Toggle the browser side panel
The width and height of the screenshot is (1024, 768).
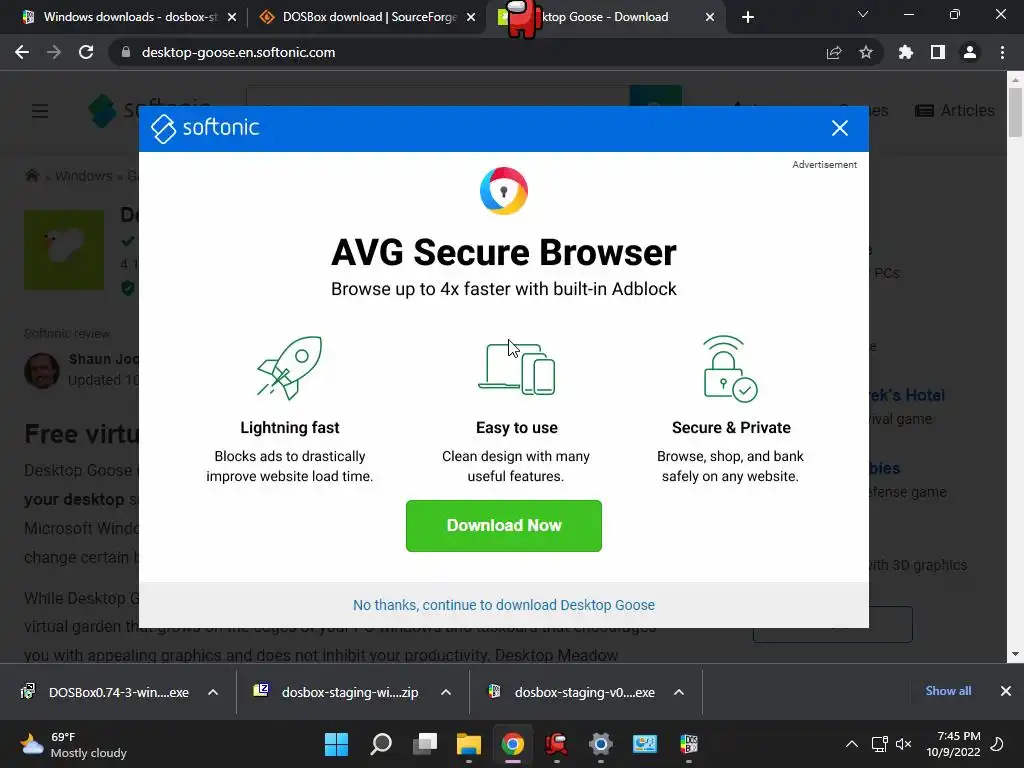pyautogui.click(x=938, y=52)
